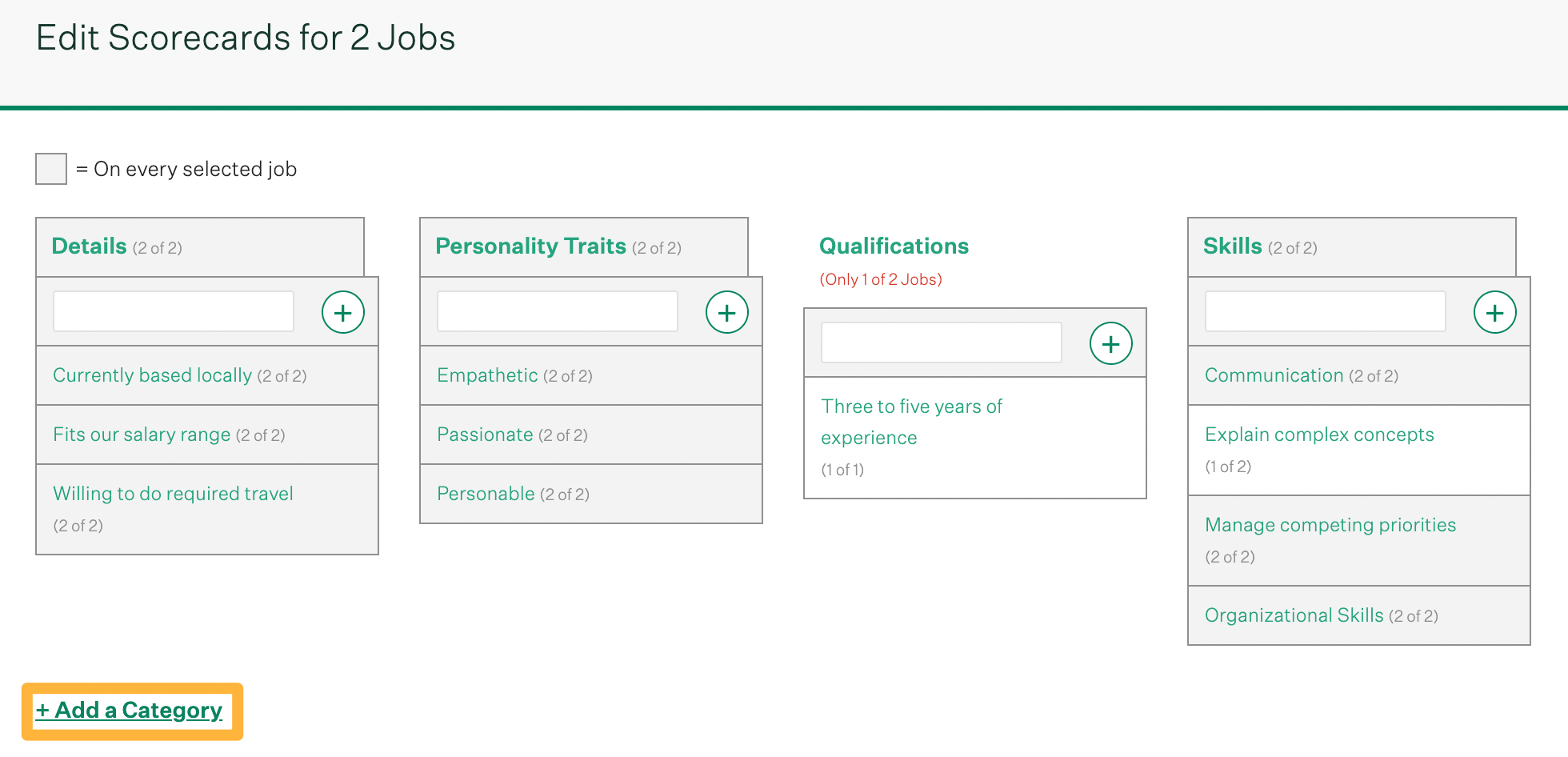The width and height of the screenshot is (1568, 757).
Task: Click the plus icon in Skills category
Action: 1494,312
